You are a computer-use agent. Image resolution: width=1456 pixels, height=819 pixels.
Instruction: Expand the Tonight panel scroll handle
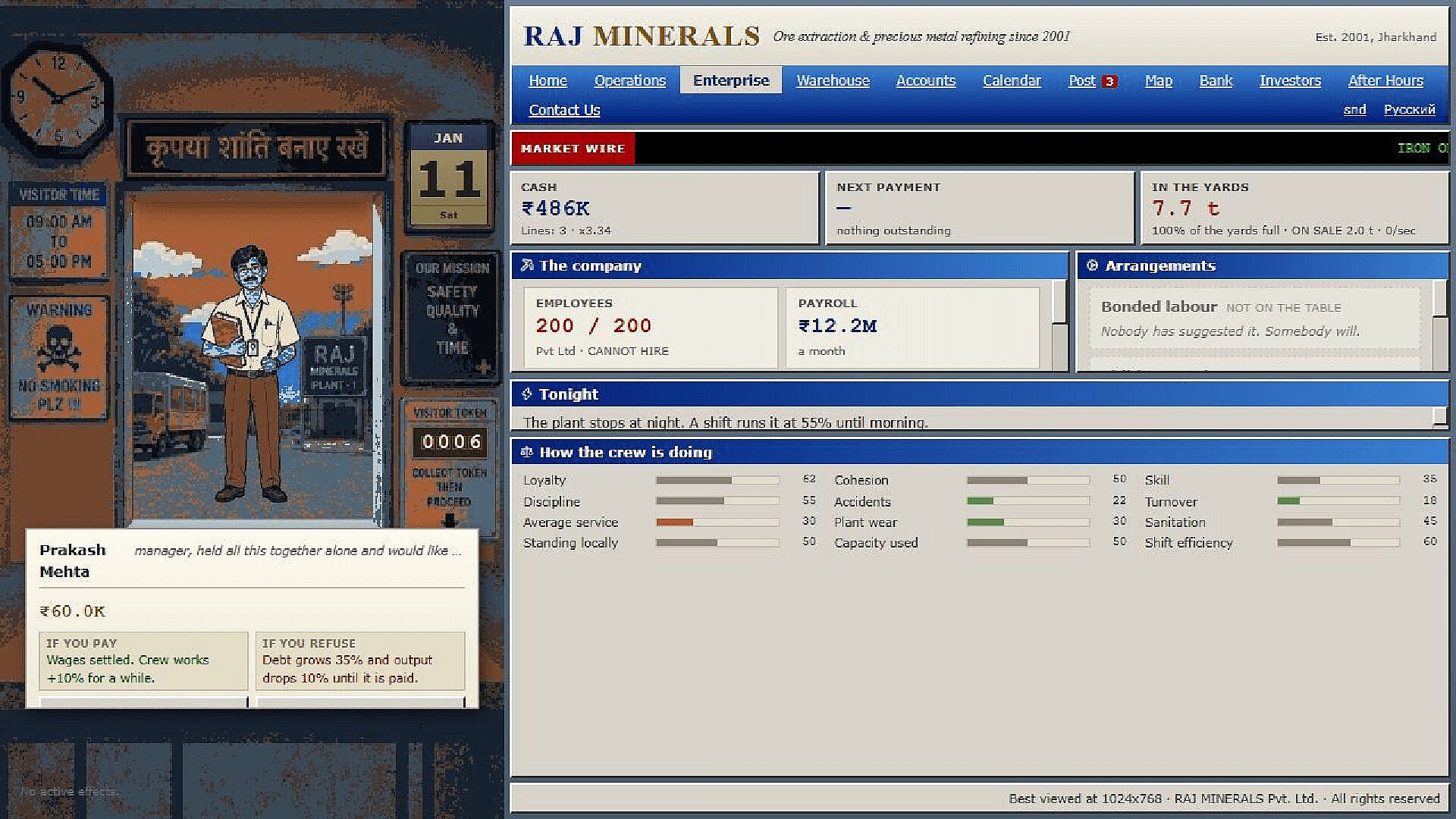coord(1440,416)
